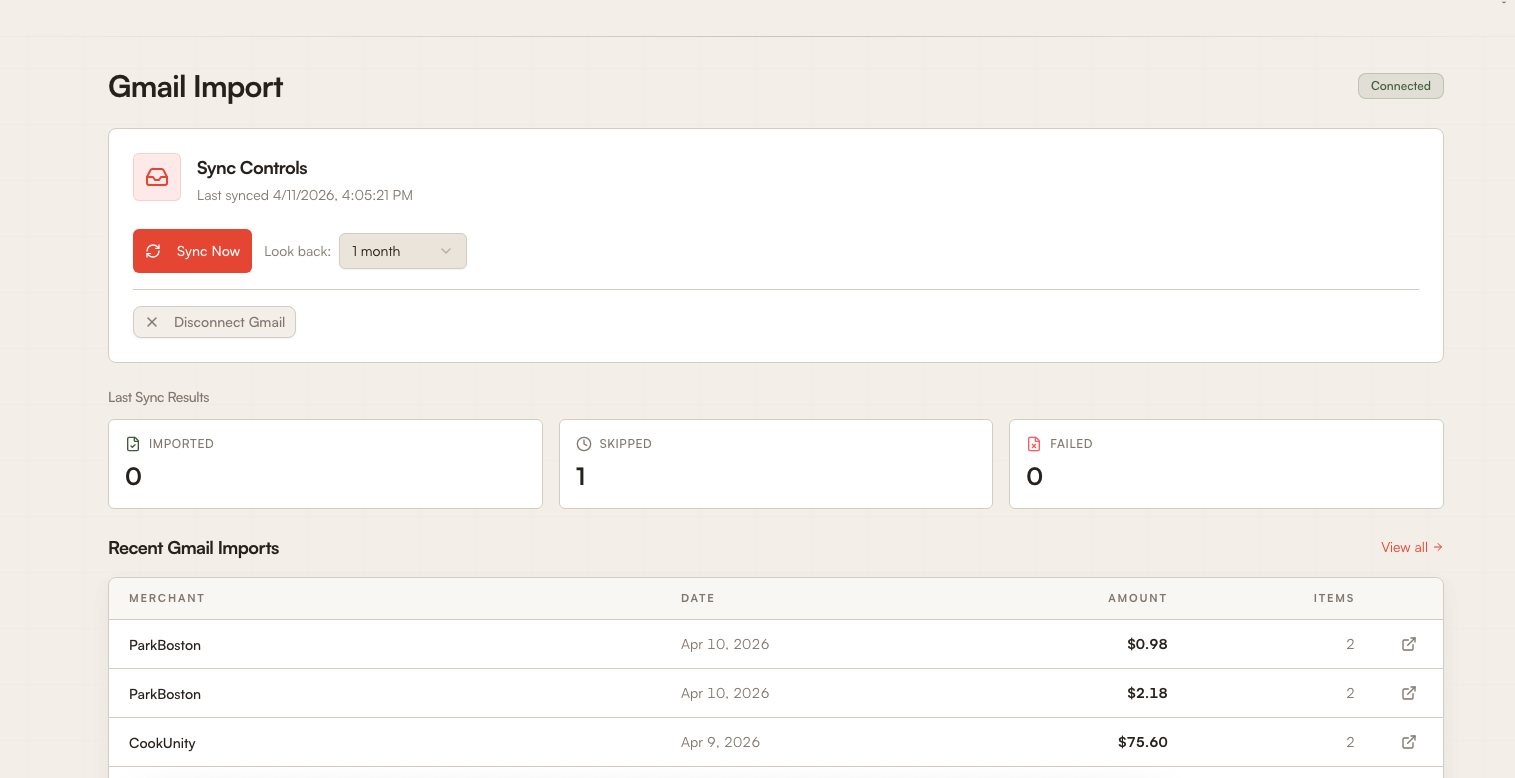Click the mailbox icon beside Sync Controls
This screenshot has width=1515, height=778.
pos(157,177)
